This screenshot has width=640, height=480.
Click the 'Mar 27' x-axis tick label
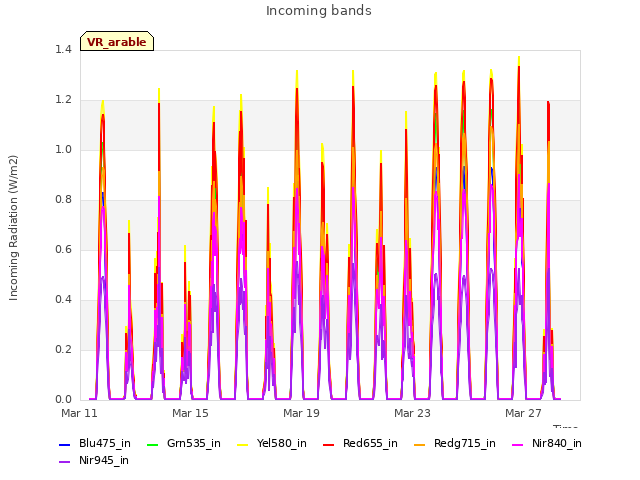(x=523, y=413)
